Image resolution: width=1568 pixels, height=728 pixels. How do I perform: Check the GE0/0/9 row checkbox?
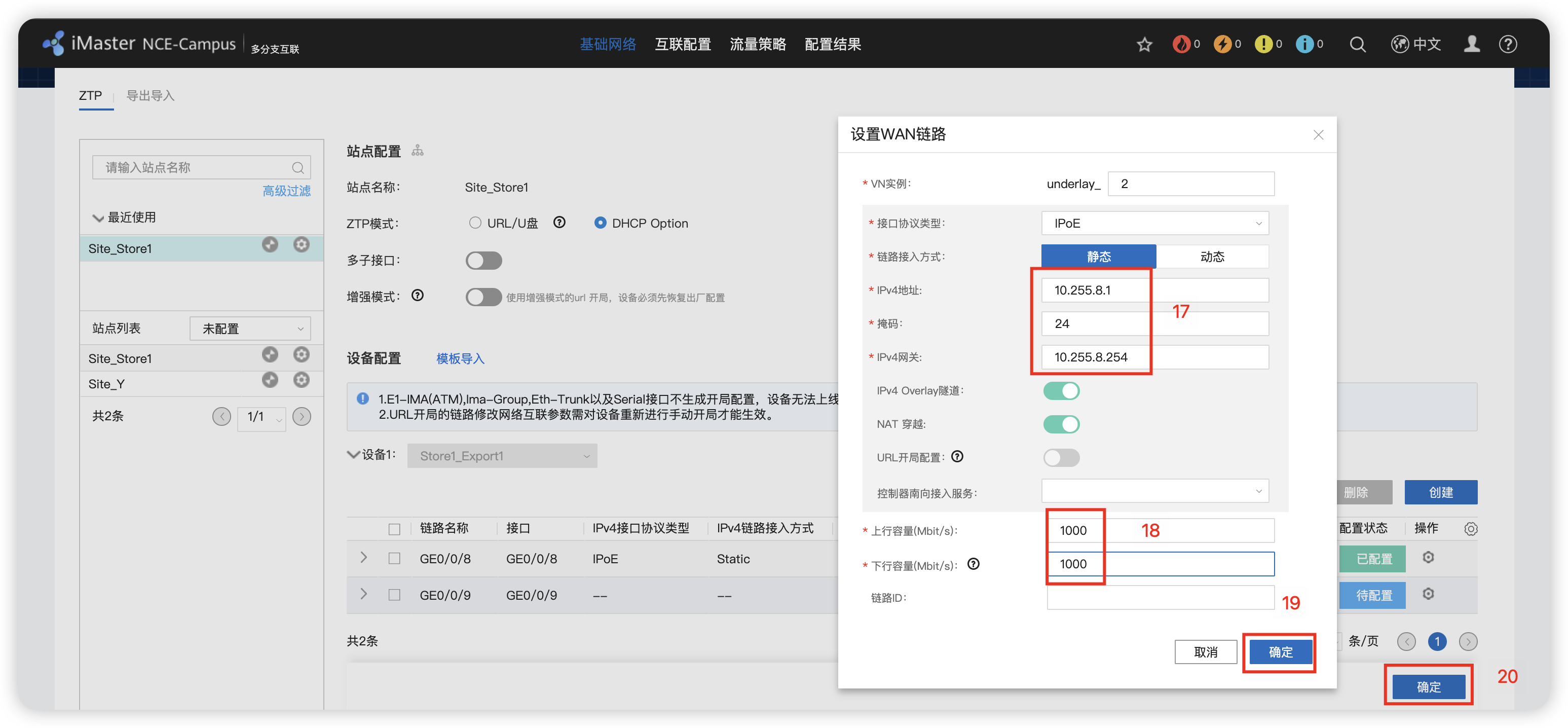394,595
